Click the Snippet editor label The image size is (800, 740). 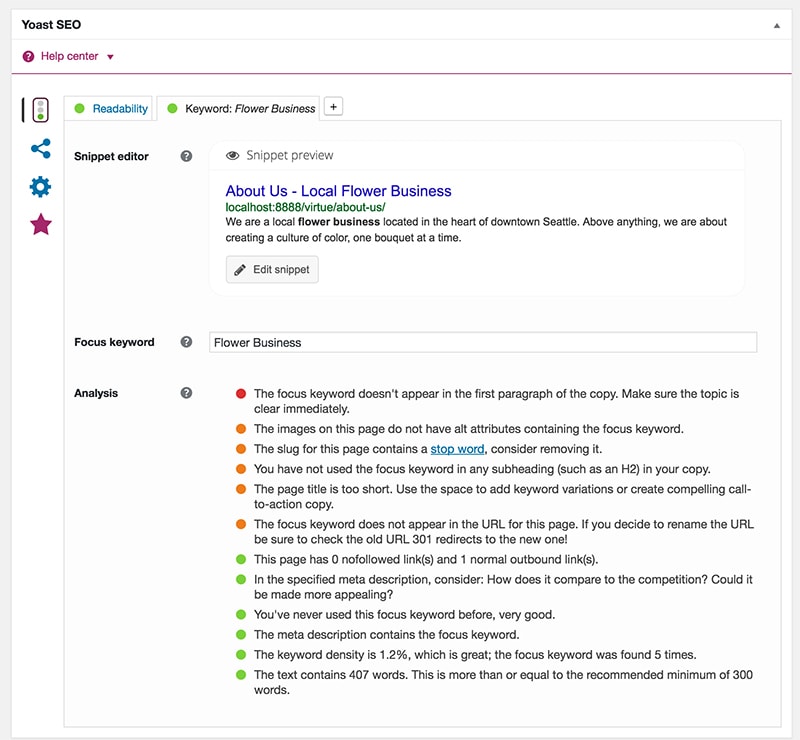(x=111, y=156)
